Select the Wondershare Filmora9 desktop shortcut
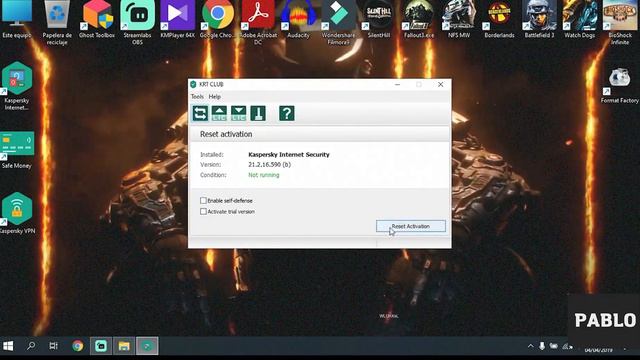The height and width of the screenshot is (360, 640). point(338,22)
